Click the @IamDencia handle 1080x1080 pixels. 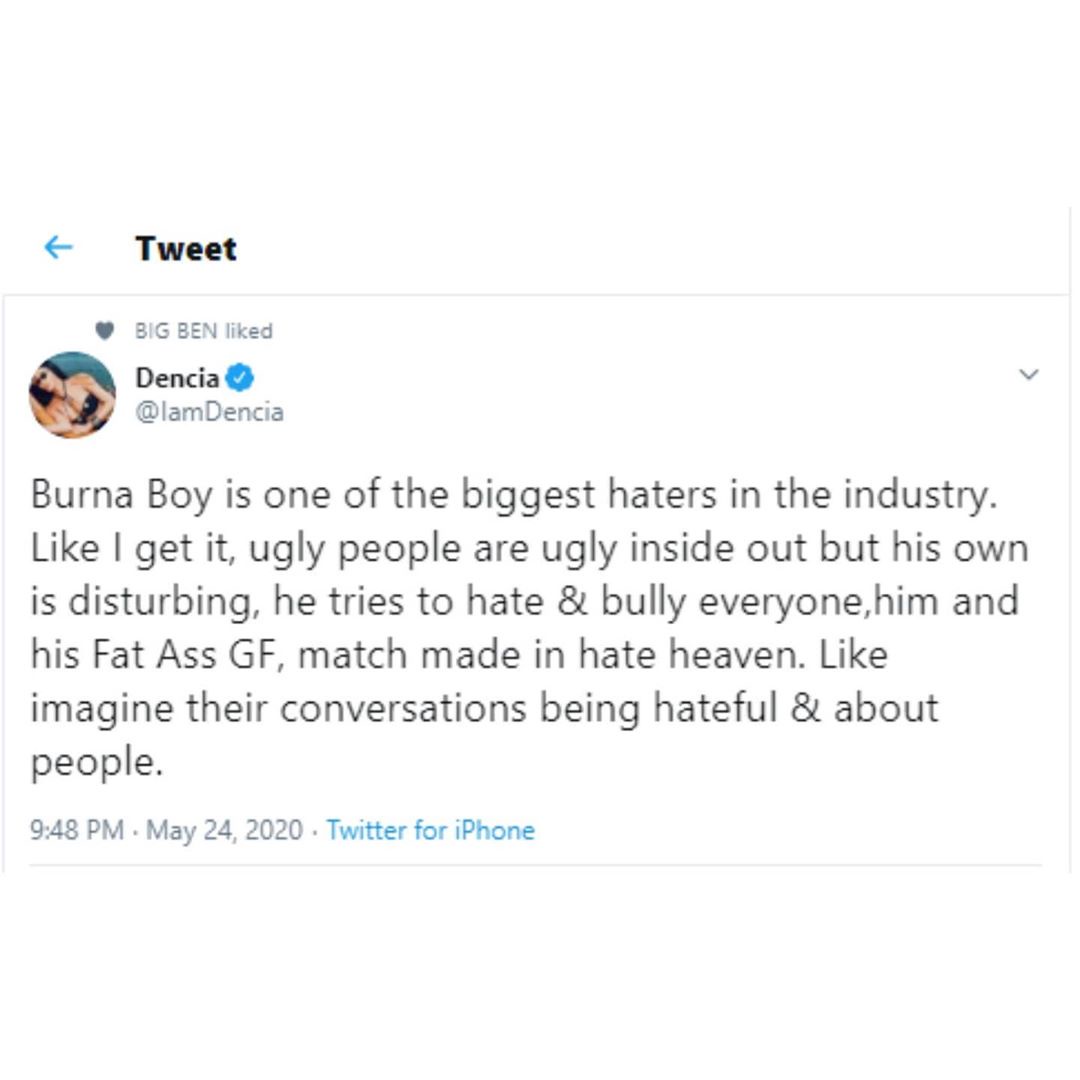209,411
